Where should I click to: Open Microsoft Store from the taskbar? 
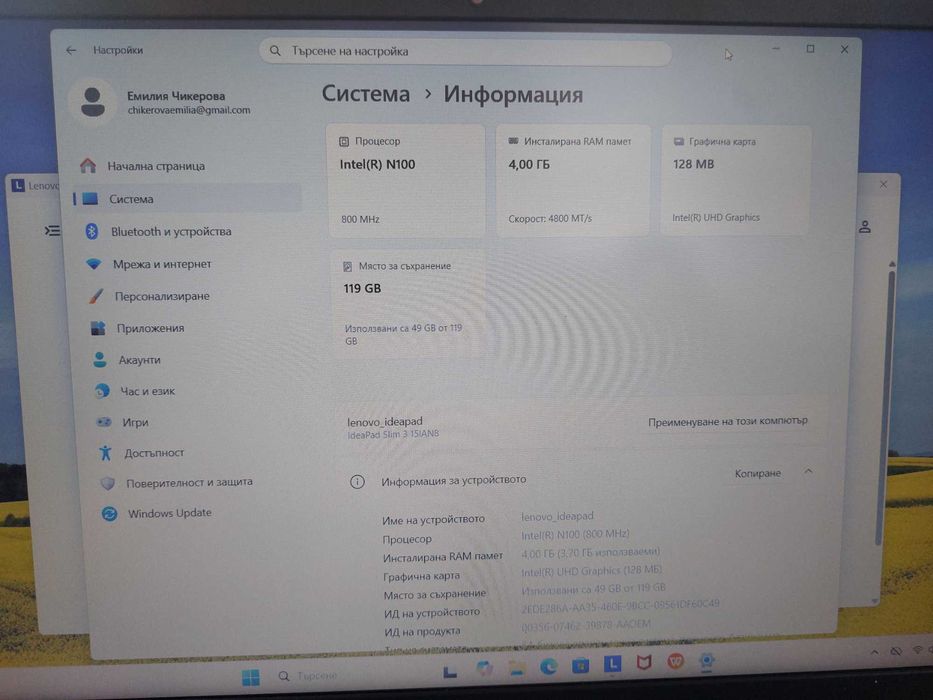(x=580, y=665)
